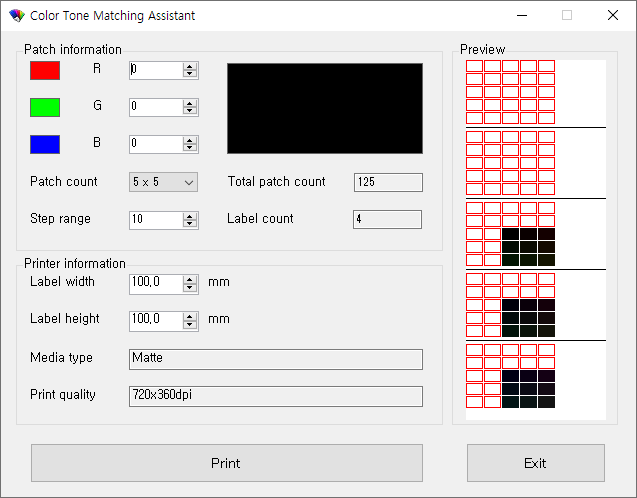The image size is (637, 498).
Task: Minimize the Color Tone Matching Assistant window
Action: click(x=522, y=15)
